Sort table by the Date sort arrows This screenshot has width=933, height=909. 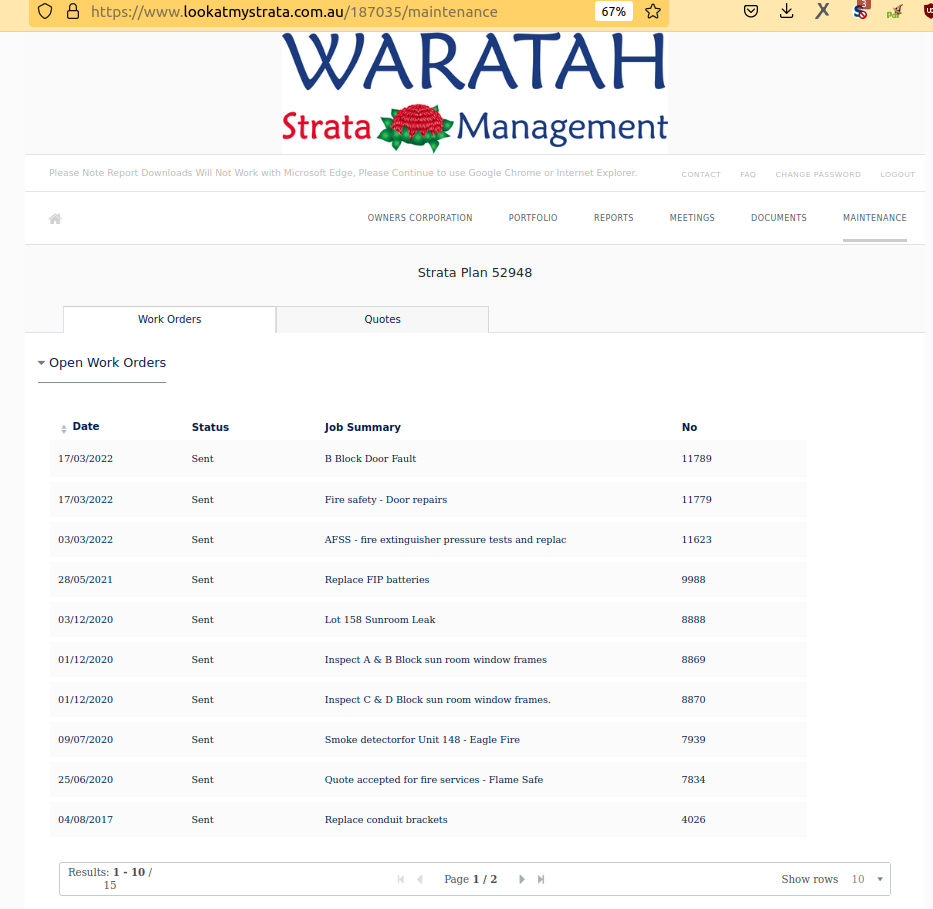[x=64, y=429]
